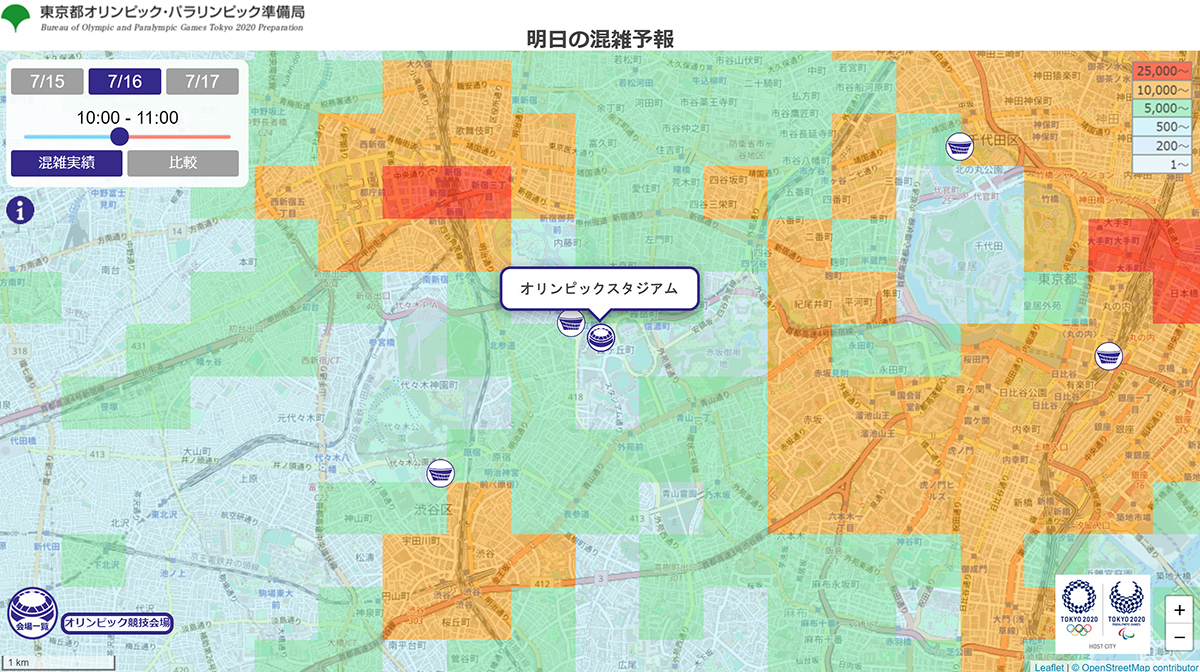Click the 比較 button
This screenshot has width=1200, height=672.
pyautogui.click(x=183, y=163)
